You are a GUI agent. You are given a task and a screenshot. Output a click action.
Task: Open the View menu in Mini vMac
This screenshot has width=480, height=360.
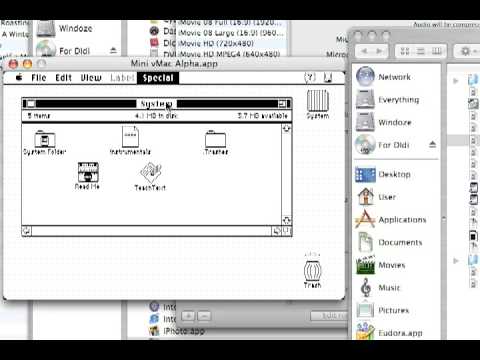[x=91, y=78]
